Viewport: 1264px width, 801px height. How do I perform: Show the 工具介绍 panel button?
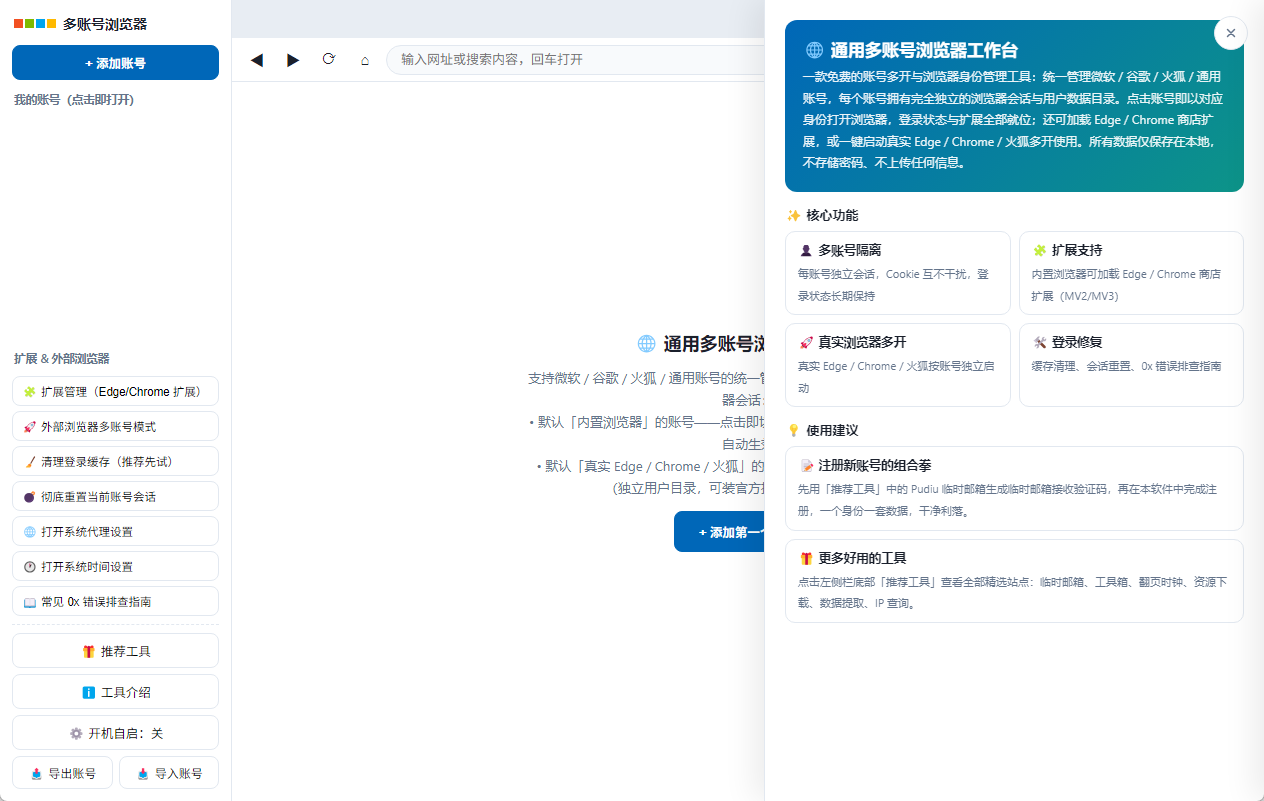(115, 692)
